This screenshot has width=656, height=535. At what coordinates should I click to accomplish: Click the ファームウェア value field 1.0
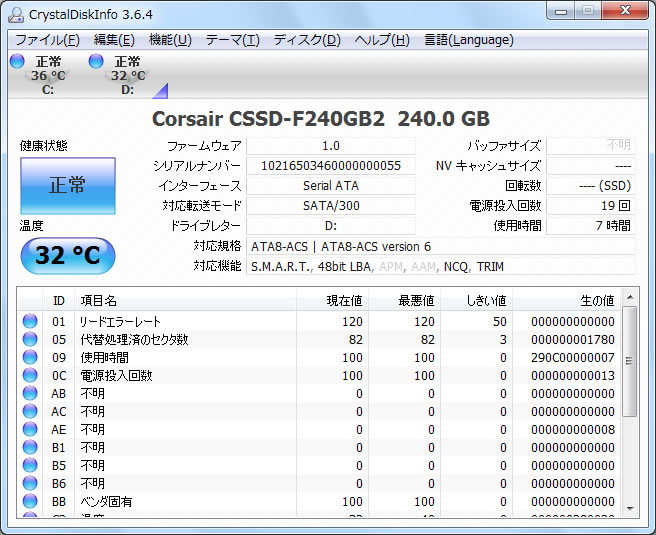(331, 146)
